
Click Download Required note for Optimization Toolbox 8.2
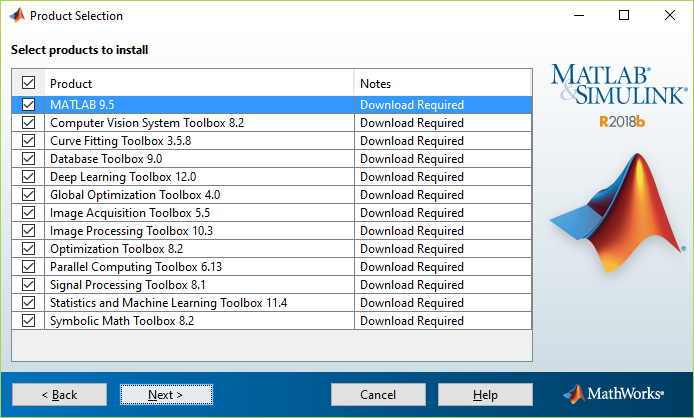click(412, 249)
